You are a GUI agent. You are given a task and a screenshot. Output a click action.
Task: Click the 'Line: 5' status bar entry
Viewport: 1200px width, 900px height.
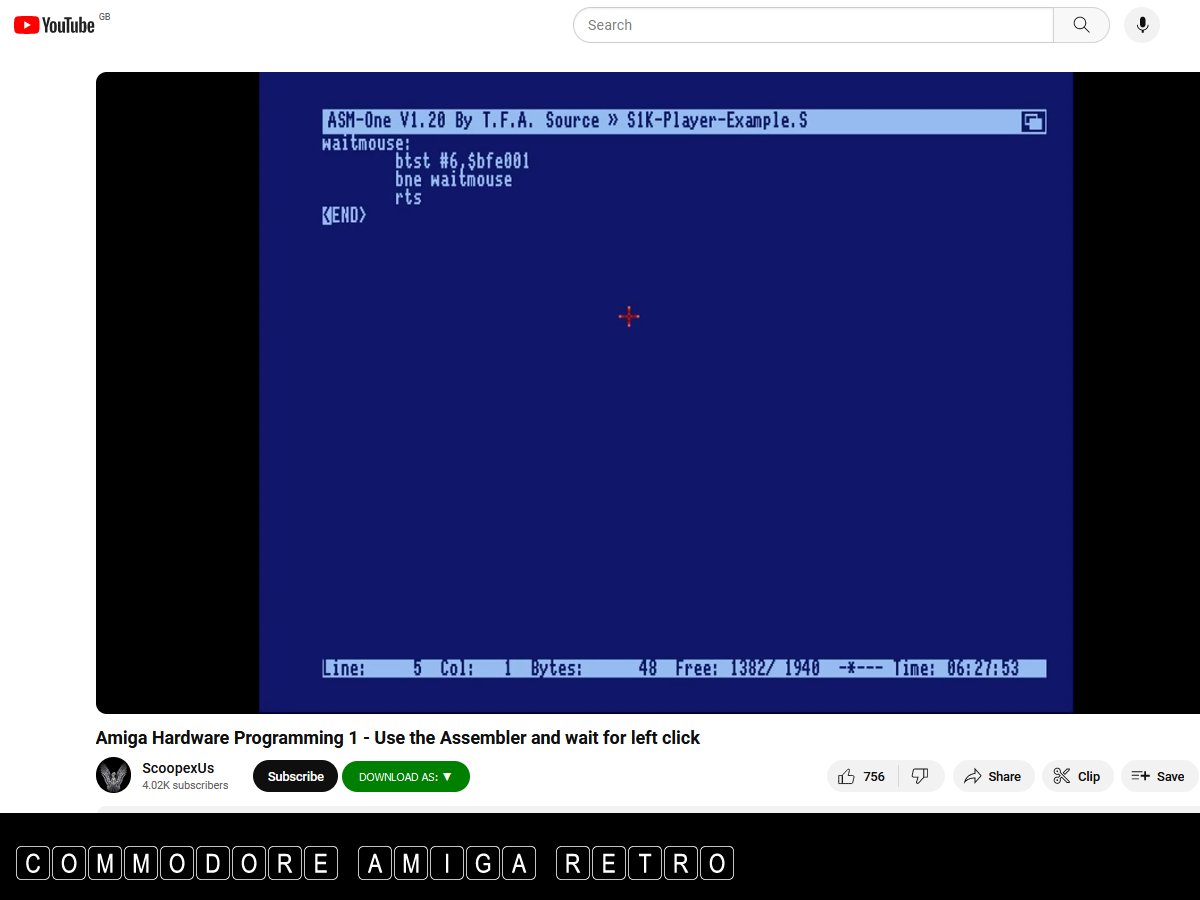tap(372, 668)
